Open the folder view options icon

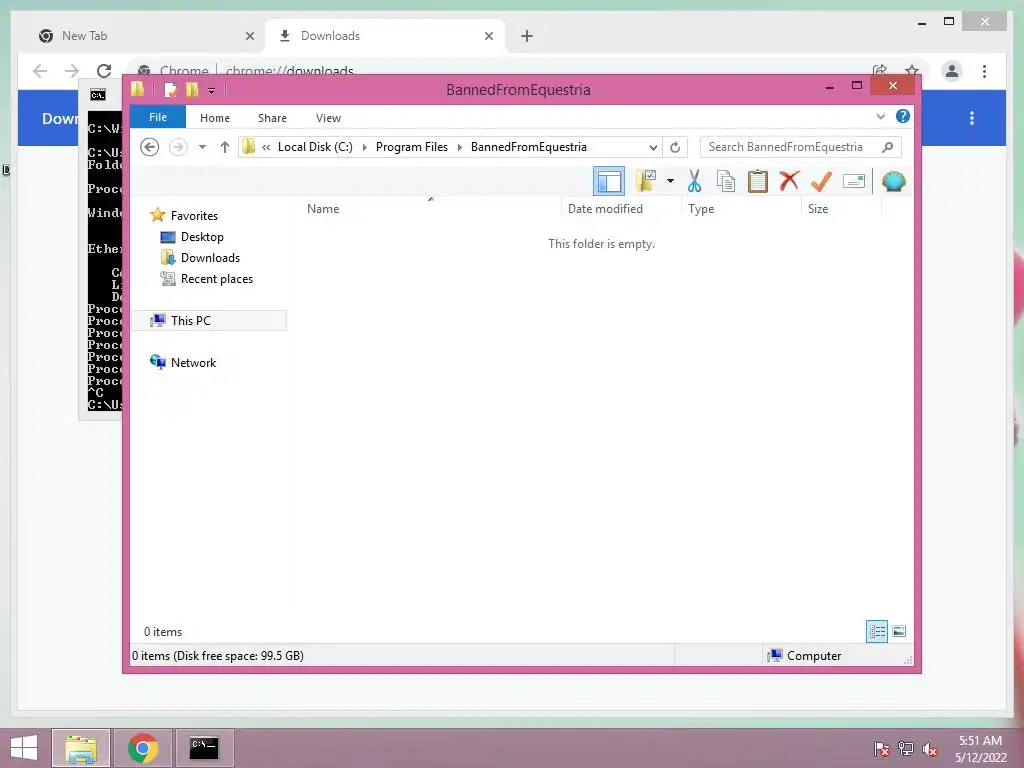[x=645, y=181]
